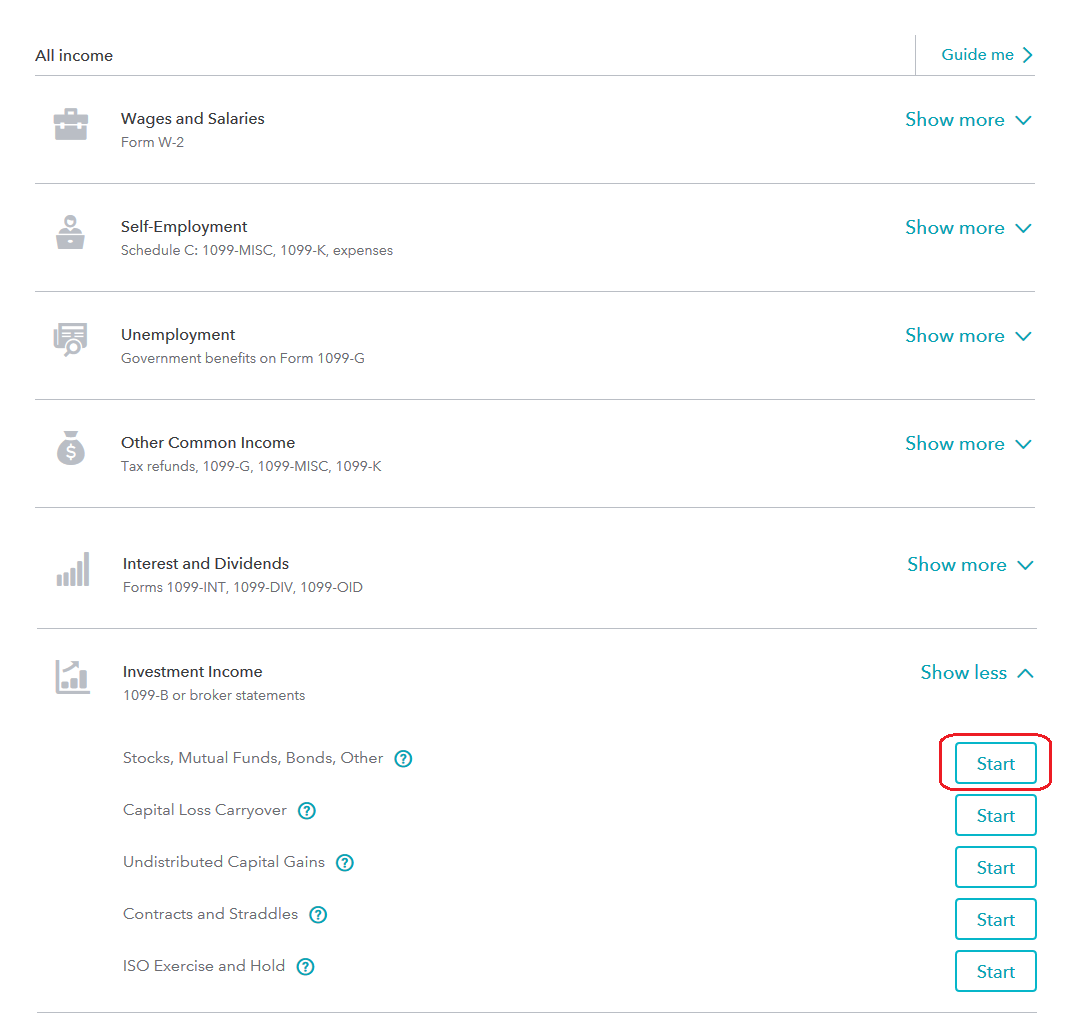Expand Unemployment section with Show more

pos(969,336)
